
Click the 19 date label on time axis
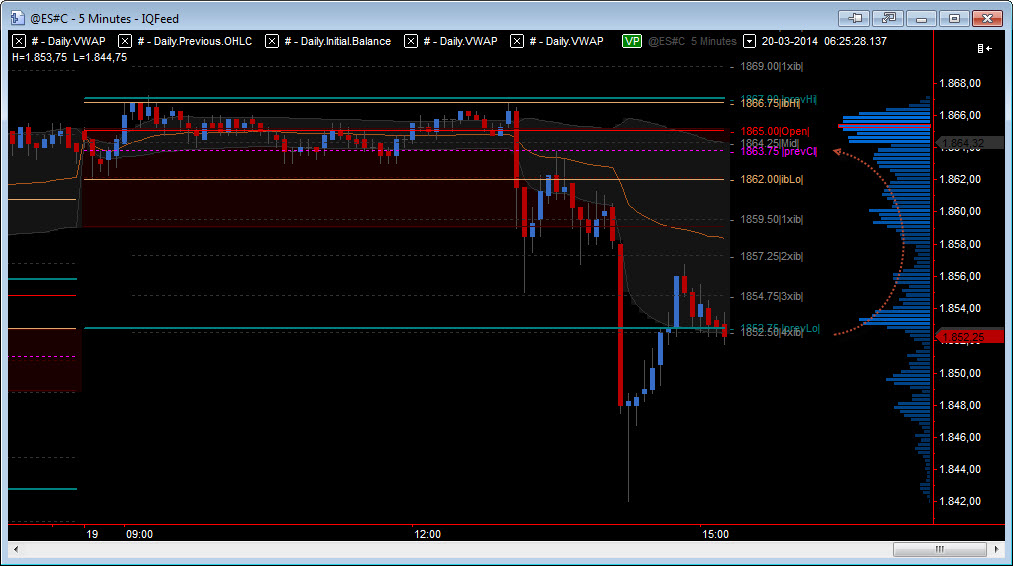[92, 534]
